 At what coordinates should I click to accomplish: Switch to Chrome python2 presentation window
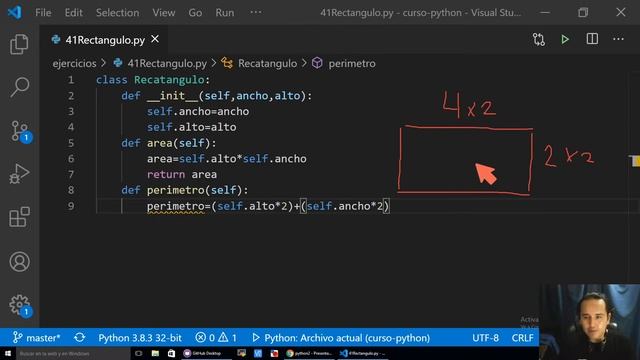[x=309, y=353]
